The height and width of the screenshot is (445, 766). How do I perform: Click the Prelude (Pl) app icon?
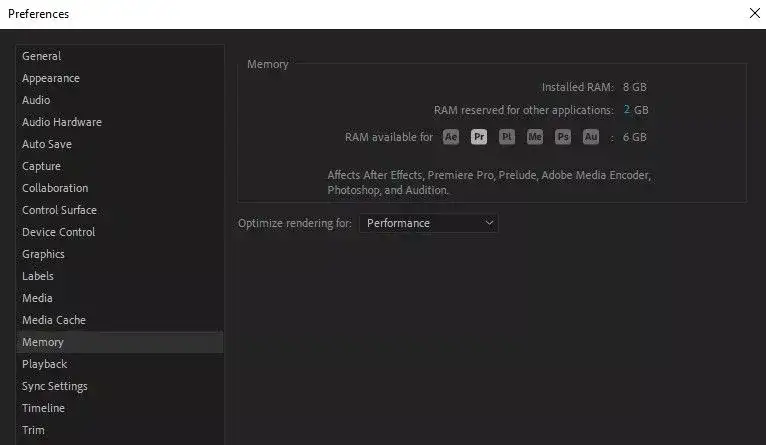pyautogui.click(x=507, y=137)
